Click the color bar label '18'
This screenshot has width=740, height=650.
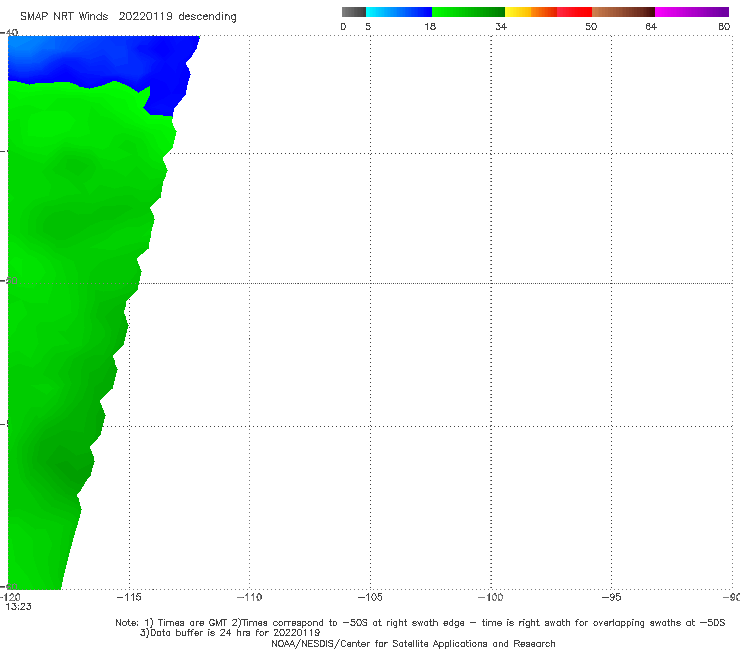click(430, 27)
